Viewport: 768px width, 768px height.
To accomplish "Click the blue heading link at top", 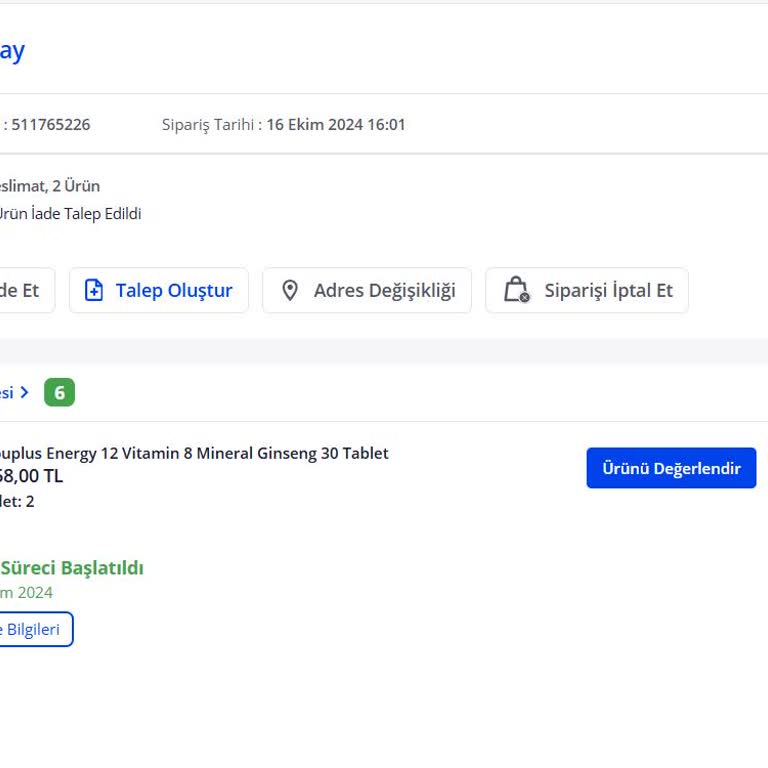I will coord(12,51).
